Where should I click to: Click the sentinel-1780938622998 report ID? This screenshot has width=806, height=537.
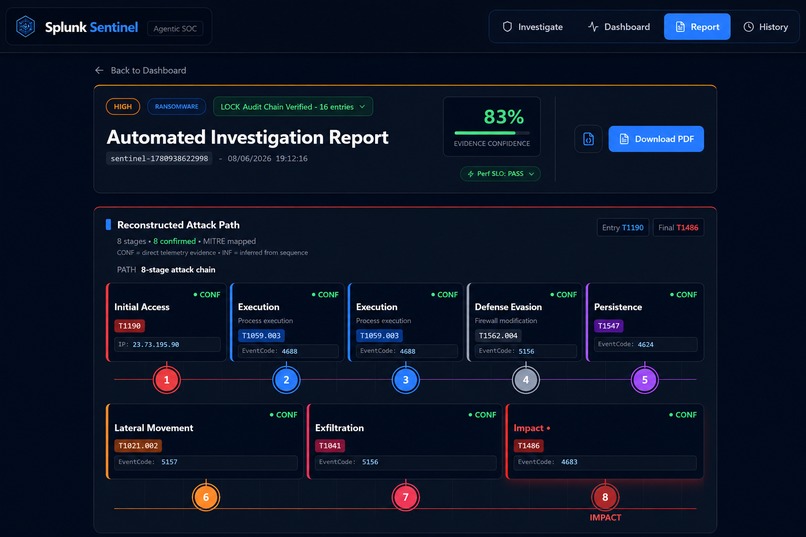coord(159,158)
